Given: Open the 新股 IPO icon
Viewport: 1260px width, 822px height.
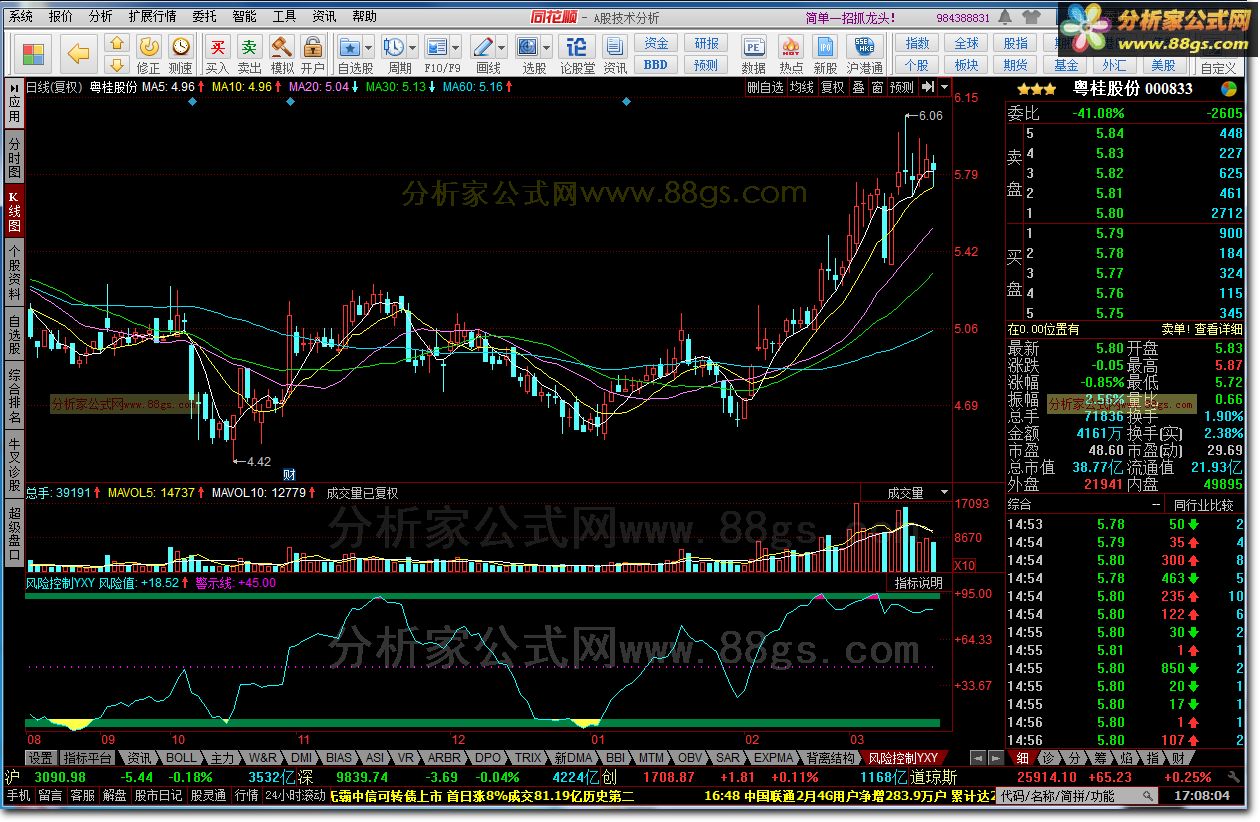Looking at the screenshot, I should click(825, 46).
